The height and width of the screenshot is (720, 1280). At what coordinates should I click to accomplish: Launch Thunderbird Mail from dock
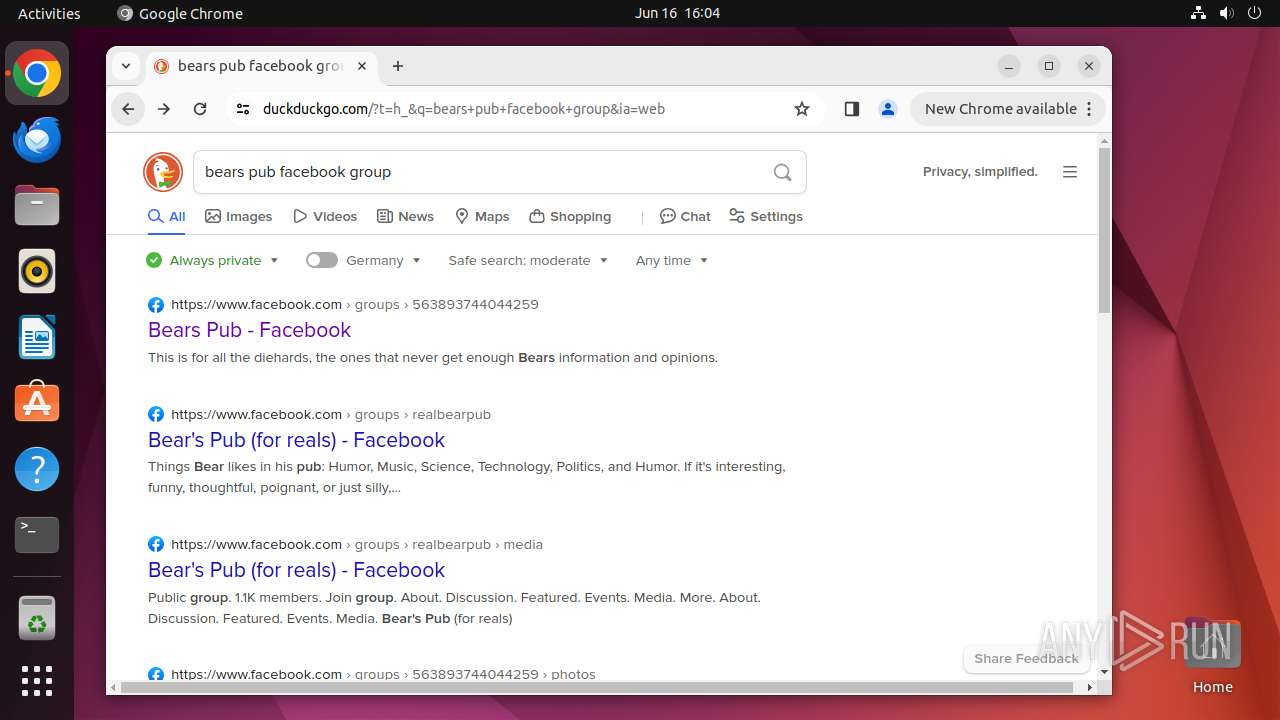(37, 139)
